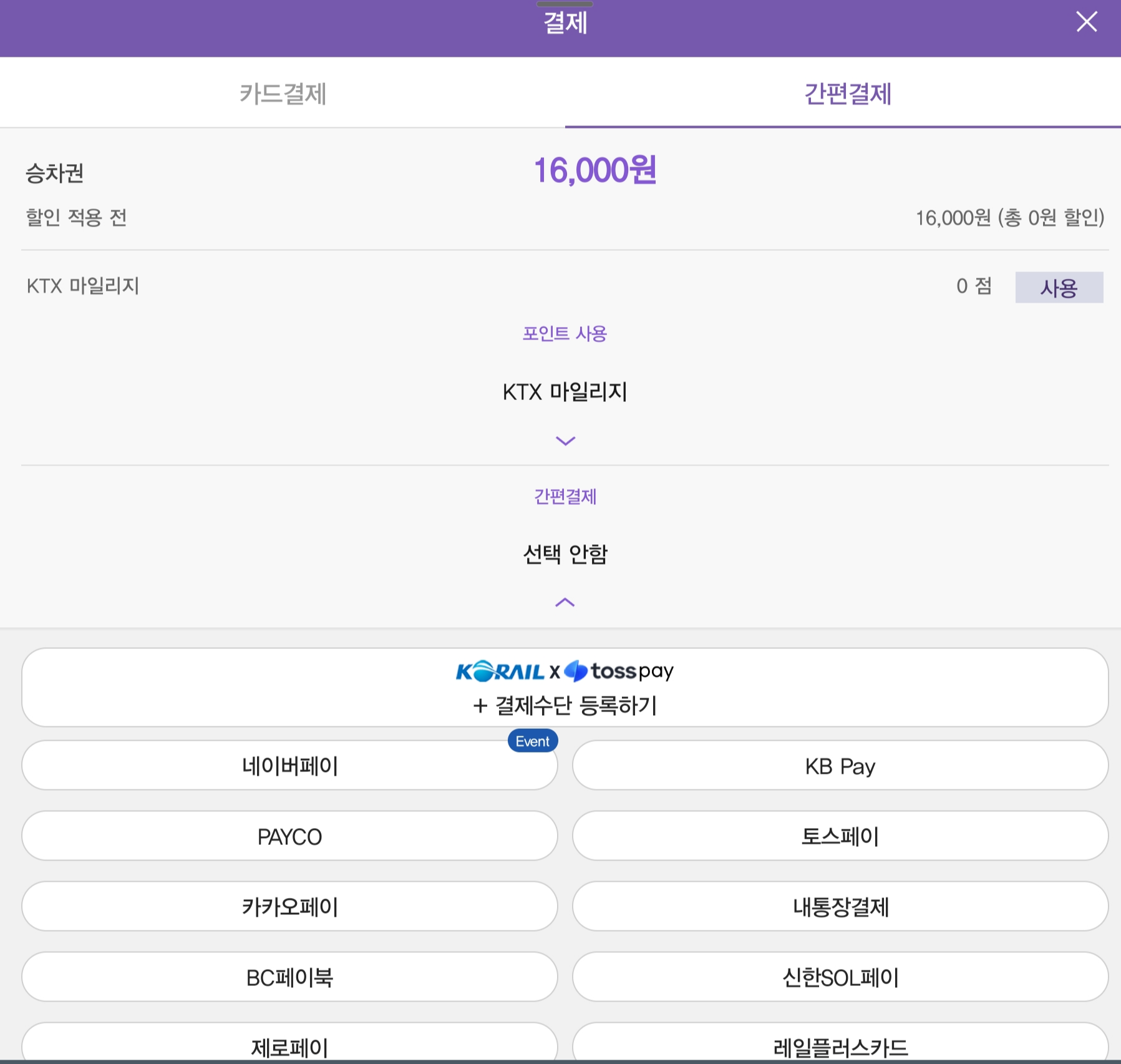This screenshot has width=1121, height=1064.
Task: Tap the 16,000원 (총 0원 할인) text
Action: [x=1009, y=218]
